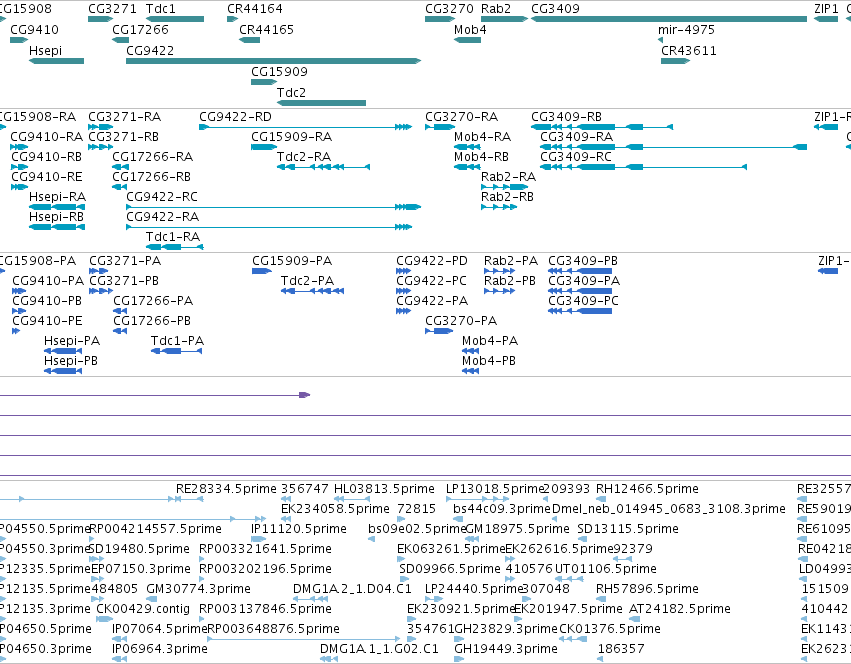This screenshot has height=664, width=851.
Task: Click transcript CG9422-RC
Action: (x=162, y=197)
